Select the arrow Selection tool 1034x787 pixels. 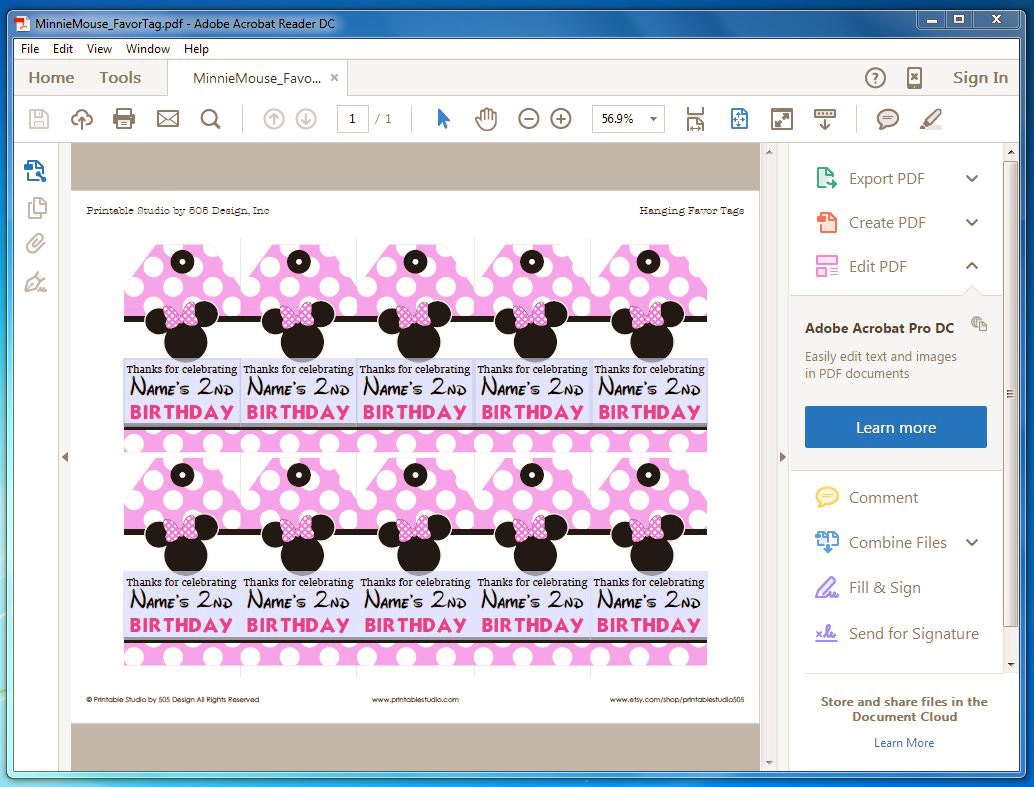443,119
